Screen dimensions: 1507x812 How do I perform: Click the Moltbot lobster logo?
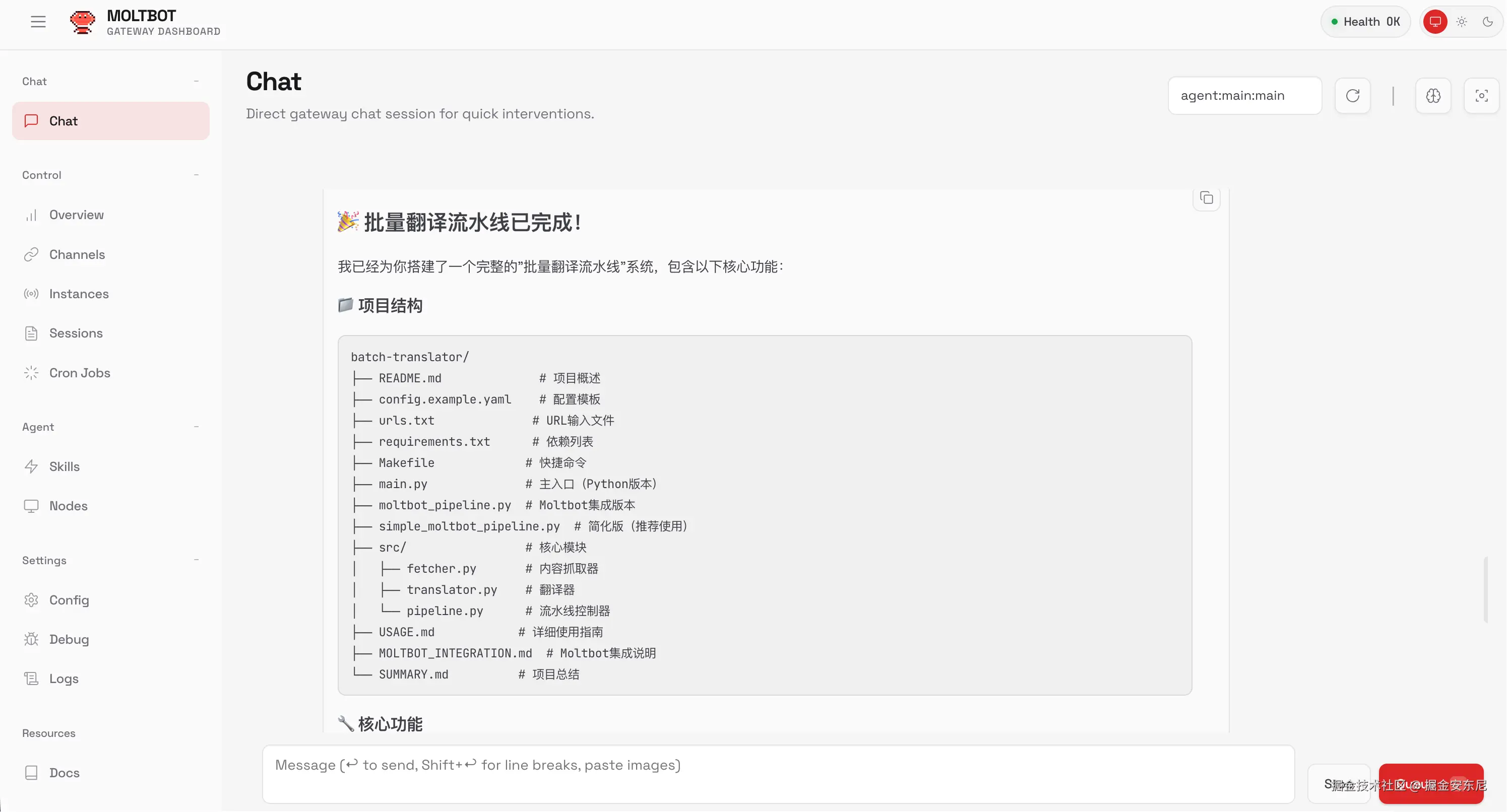[x=82, y=22]
